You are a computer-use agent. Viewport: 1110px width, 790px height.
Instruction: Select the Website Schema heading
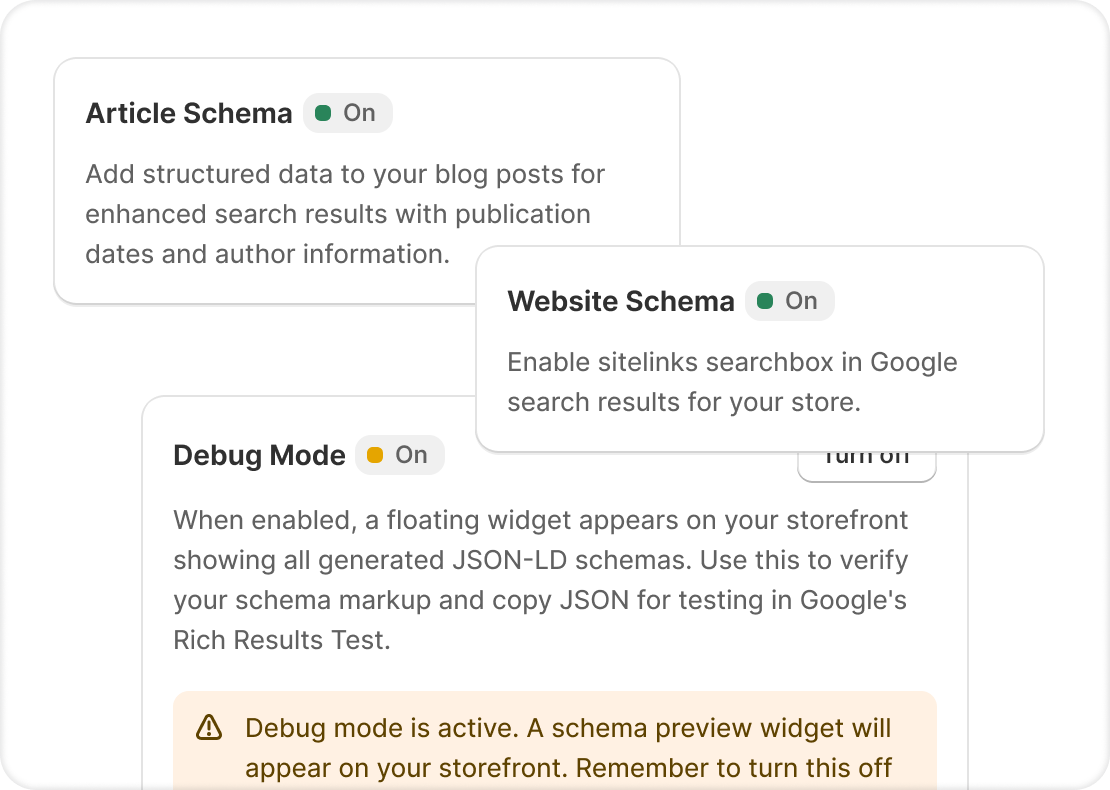coord(621,301)
